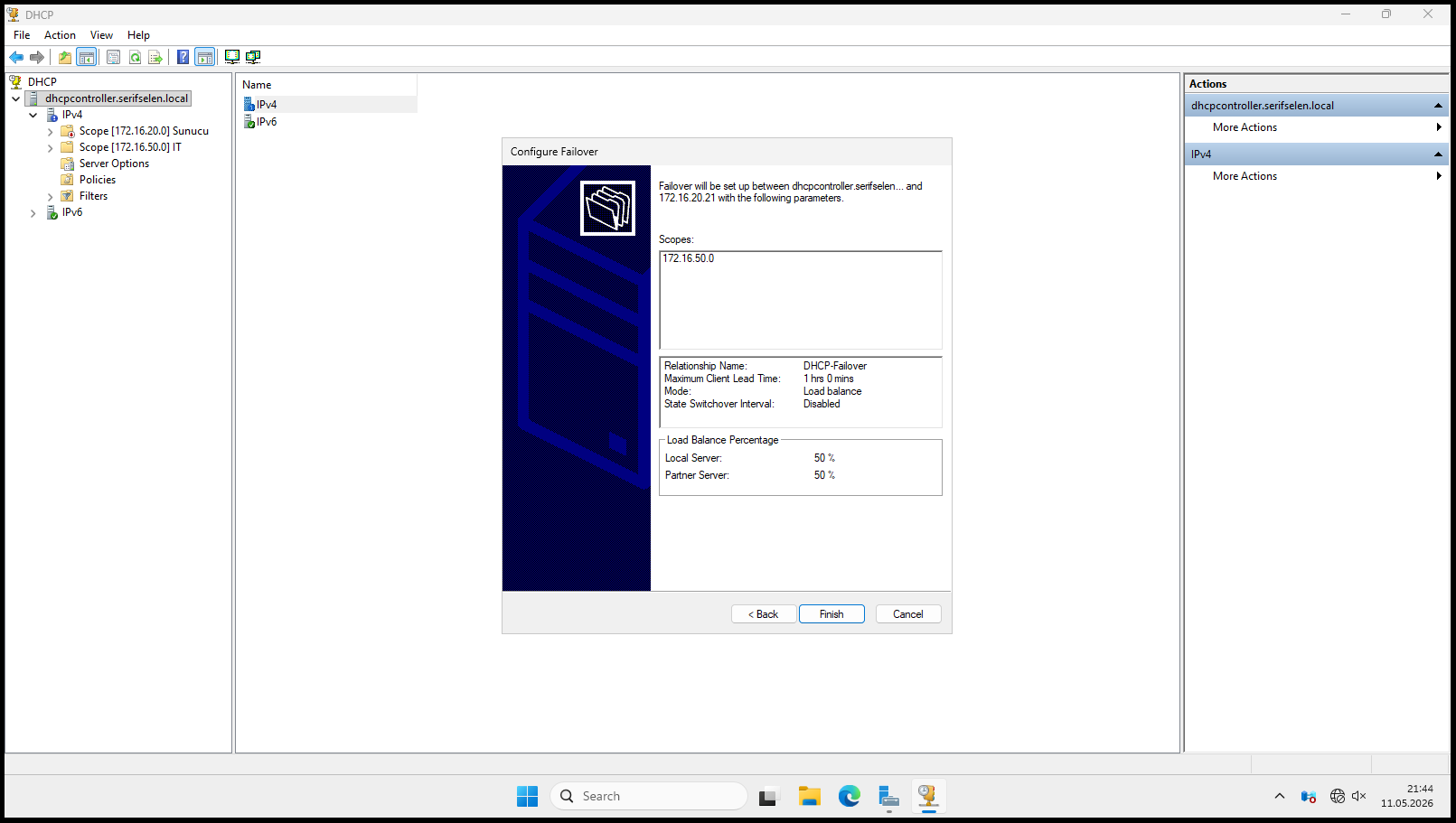Toggle the Show/Hide Console Tree icon
The width and height of the screenshot is (1456, 823).
click(87, 57)
